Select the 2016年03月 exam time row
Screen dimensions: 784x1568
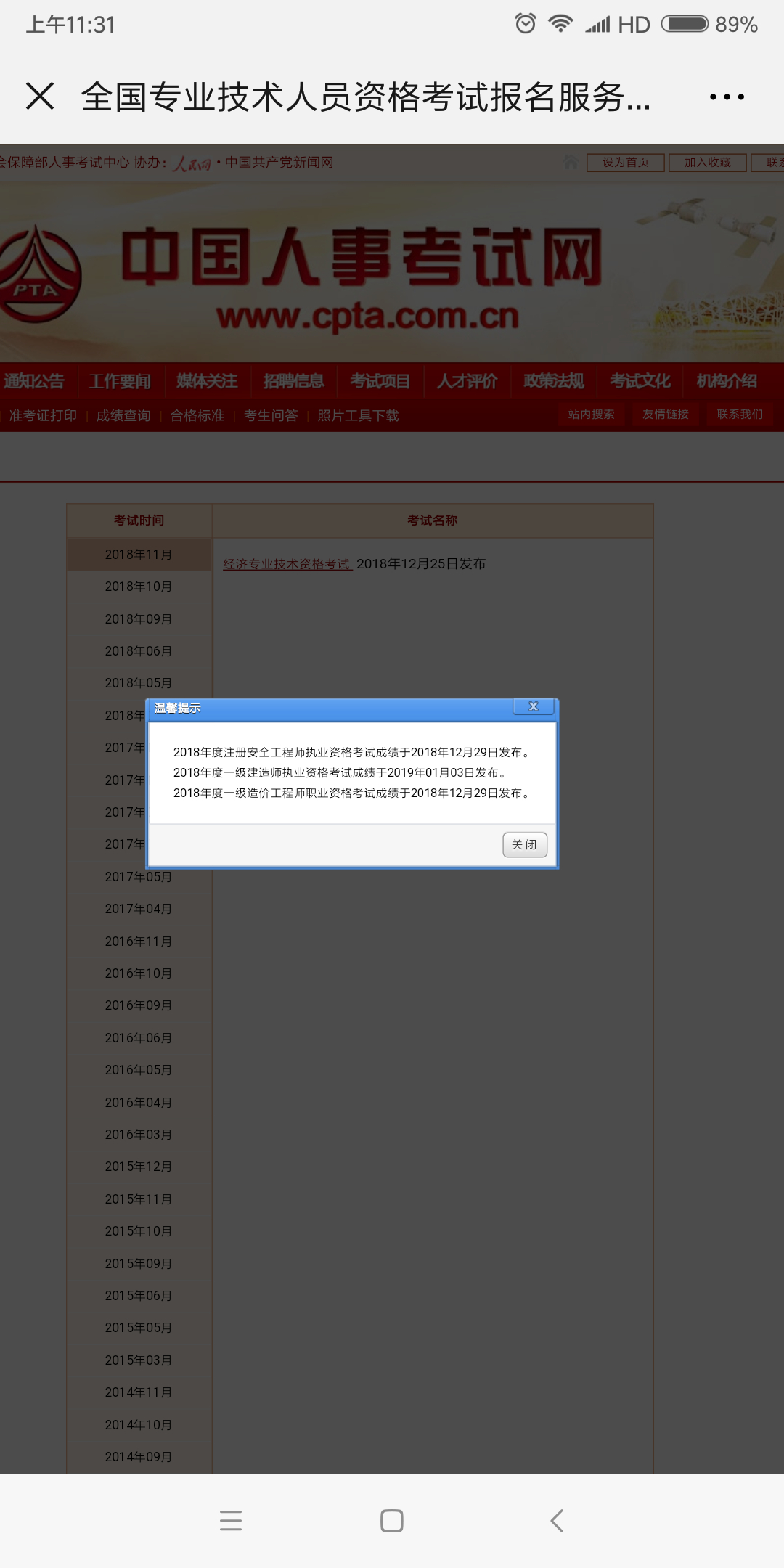(x=139, y=1135)
